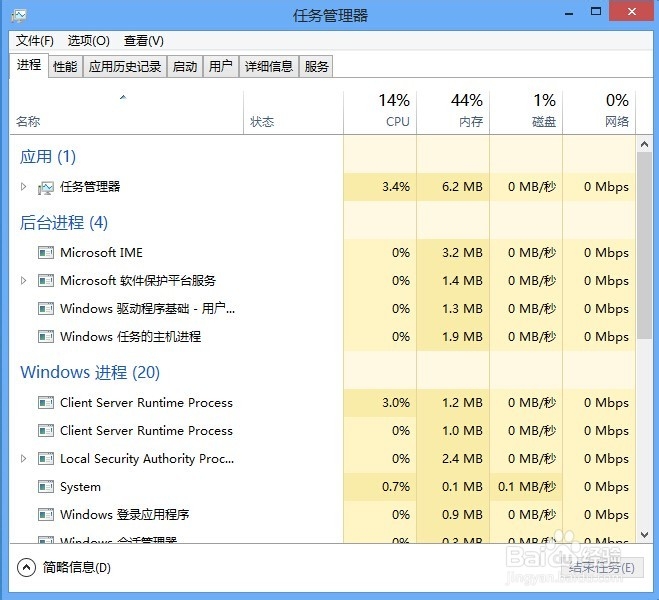This screenshot has height=600, width=659.
Task: Select the 应用 (1) group heading
Action: coord(48,157)
